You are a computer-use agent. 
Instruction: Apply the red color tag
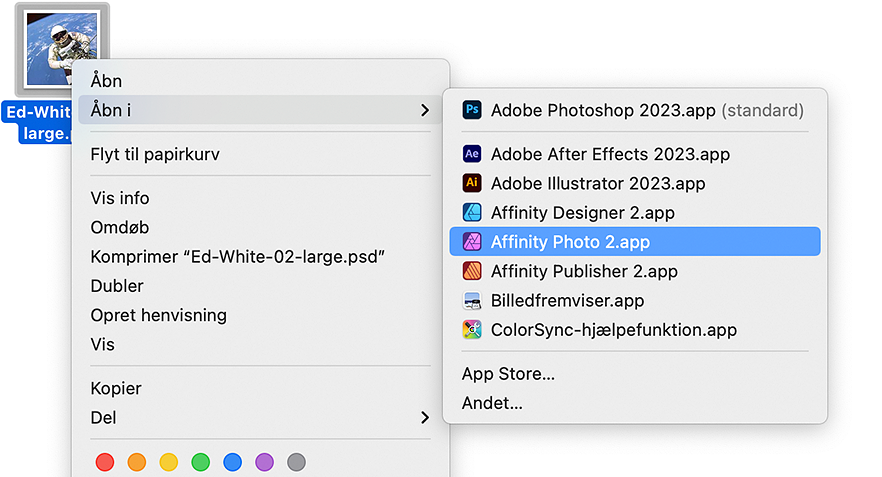tap(105, 462)
